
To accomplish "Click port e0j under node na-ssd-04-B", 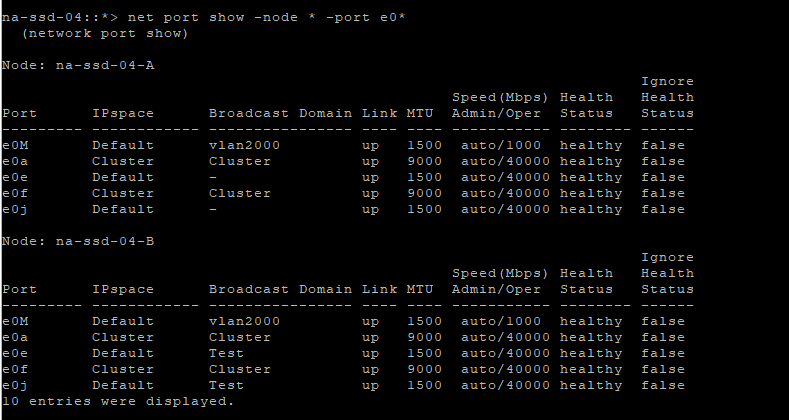I will (x=14, y=385).
